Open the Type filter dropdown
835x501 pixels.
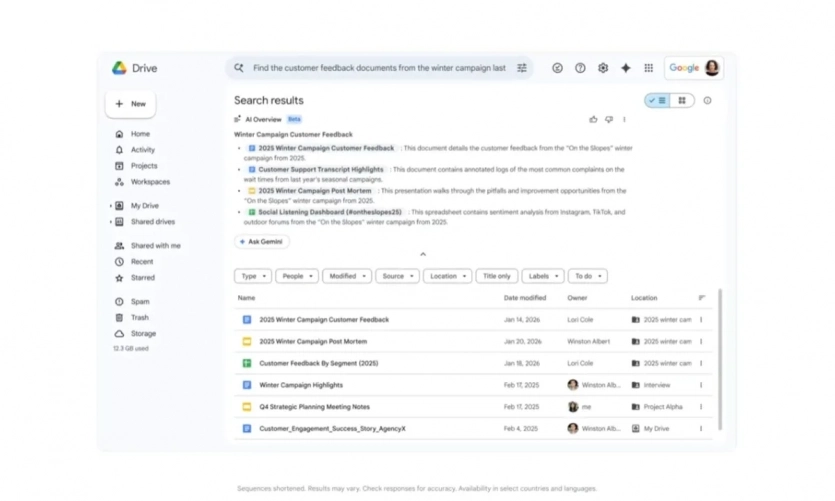tap(253, 276)
